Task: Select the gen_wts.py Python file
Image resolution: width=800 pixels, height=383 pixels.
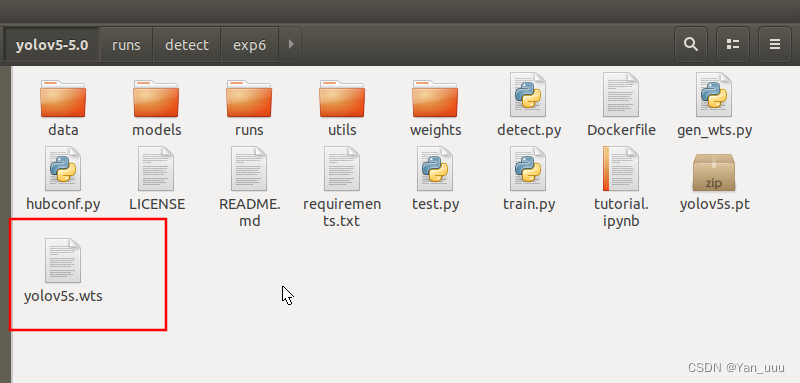Action: [714, 95]
